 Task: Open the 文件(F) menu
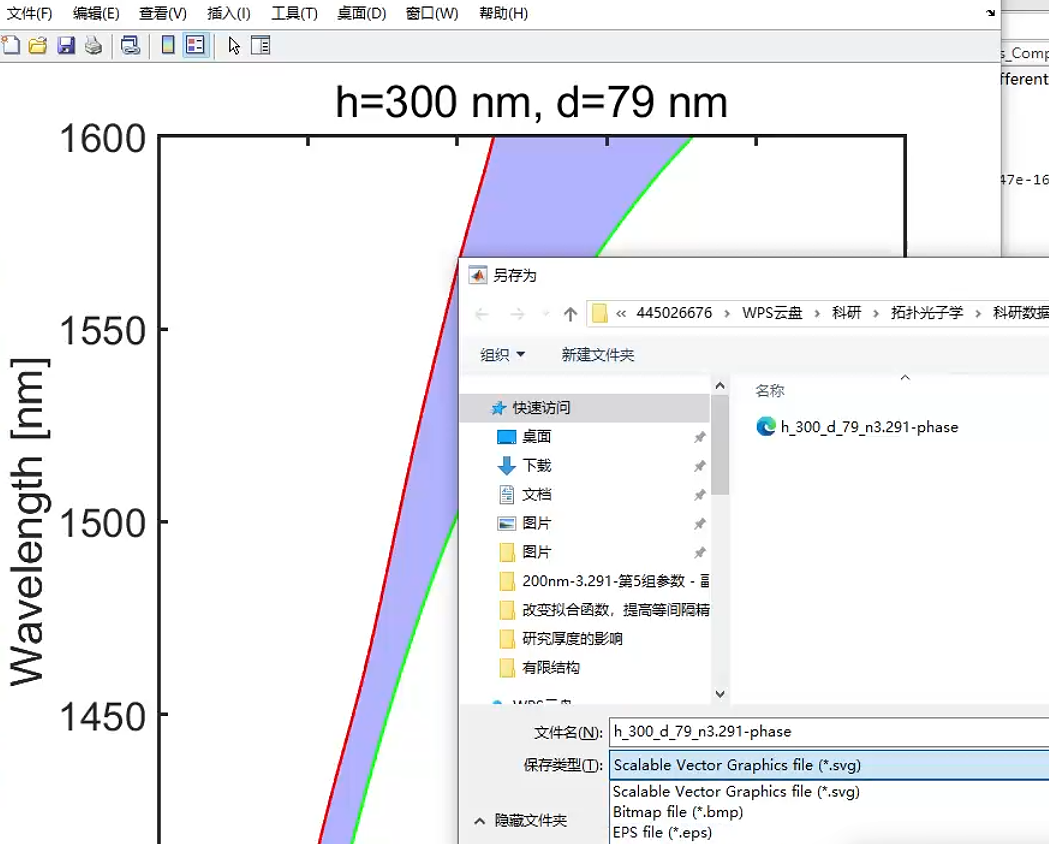tap(29, 13)
